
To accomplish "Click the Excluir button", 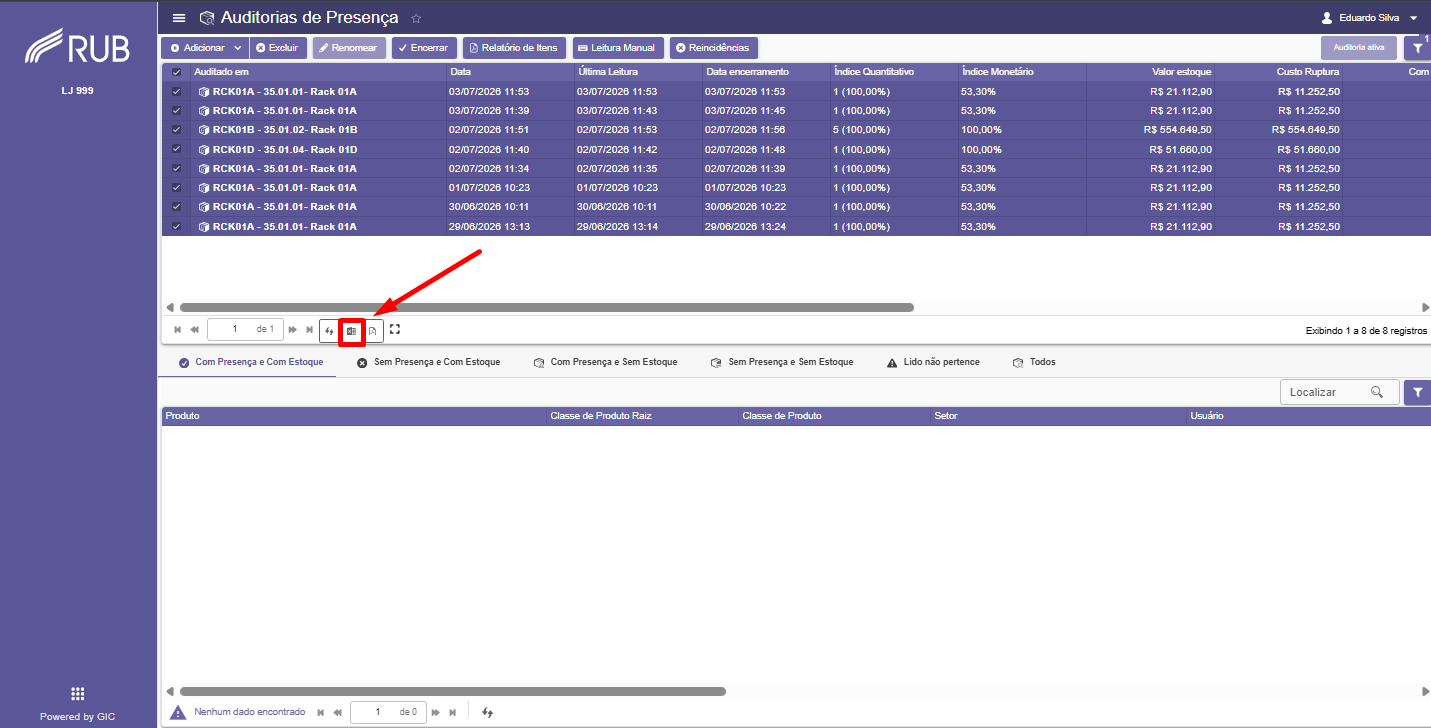I will (277, 47).
